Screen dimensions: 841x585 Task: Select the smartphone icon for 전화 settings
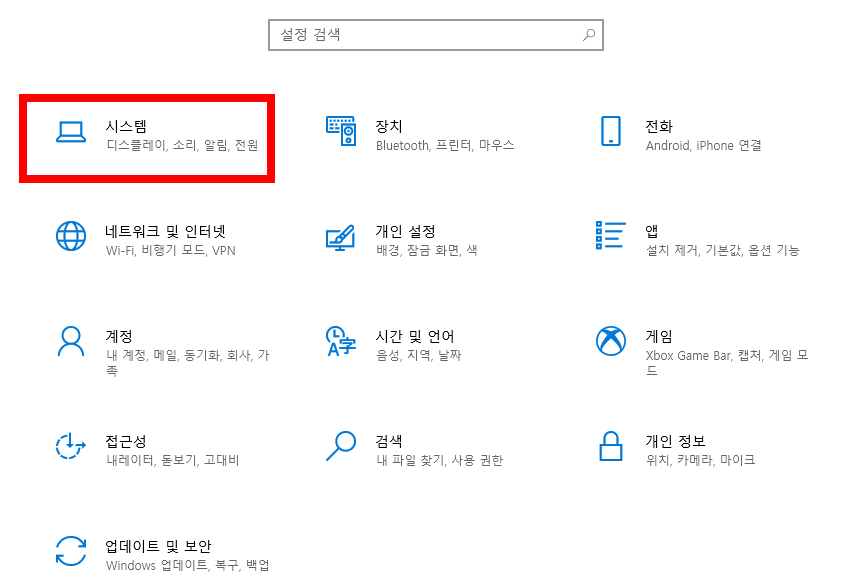(611, 131)
